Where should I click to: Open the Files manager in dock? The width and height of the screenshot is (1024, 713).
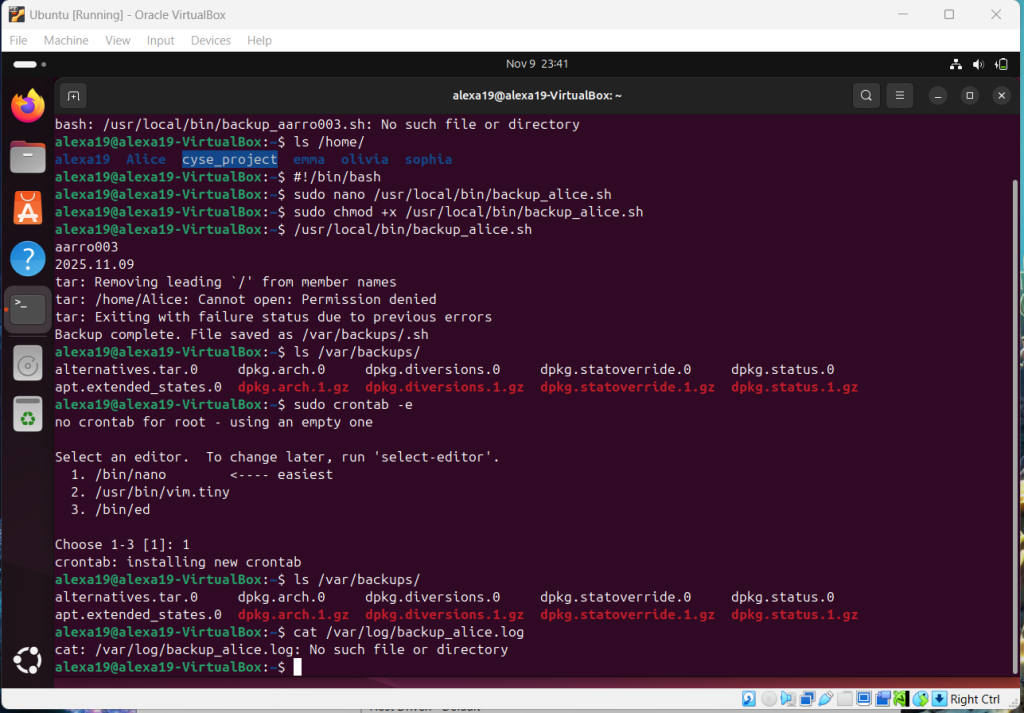click(x=28, y=157)
